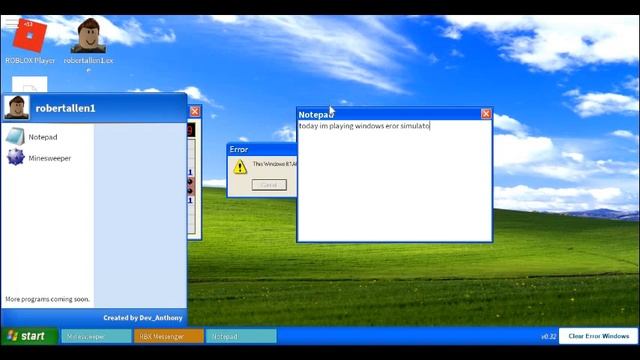Screen dimensions: 640x360
Task: Click the robertallen1 username in start menu header
Action: pos(65,108)
